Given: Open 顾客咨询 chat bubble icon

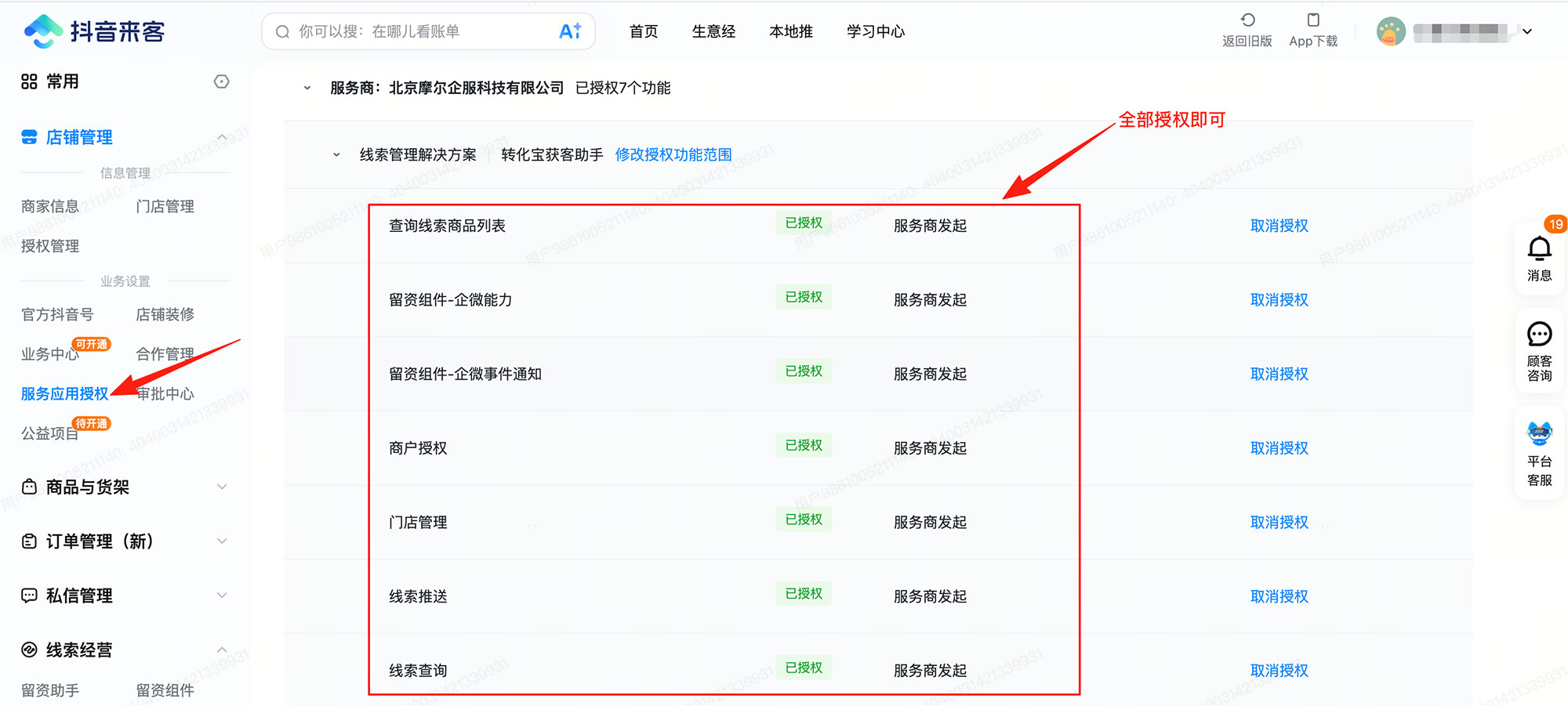Looking at the screenshot, I should point(1539,335).
